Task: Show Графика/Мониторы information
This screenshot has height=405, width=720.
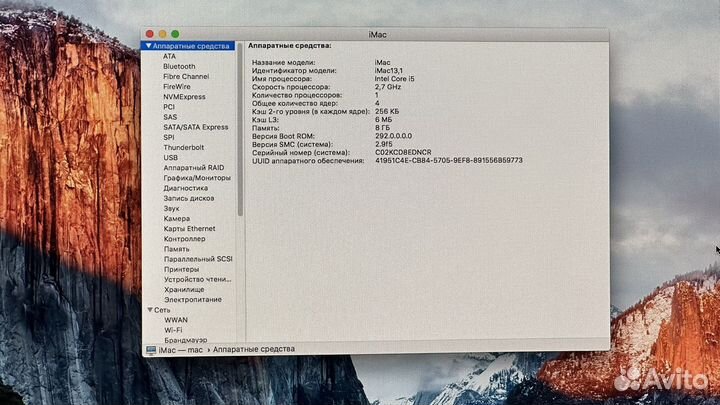Action: point(197,178)
